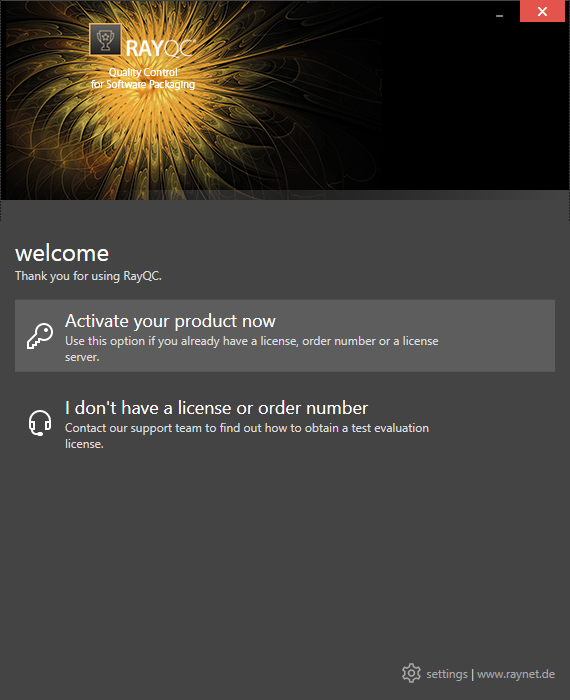570x700 pixels.
Task: Click the welcome heading
Action: point(62,253)
